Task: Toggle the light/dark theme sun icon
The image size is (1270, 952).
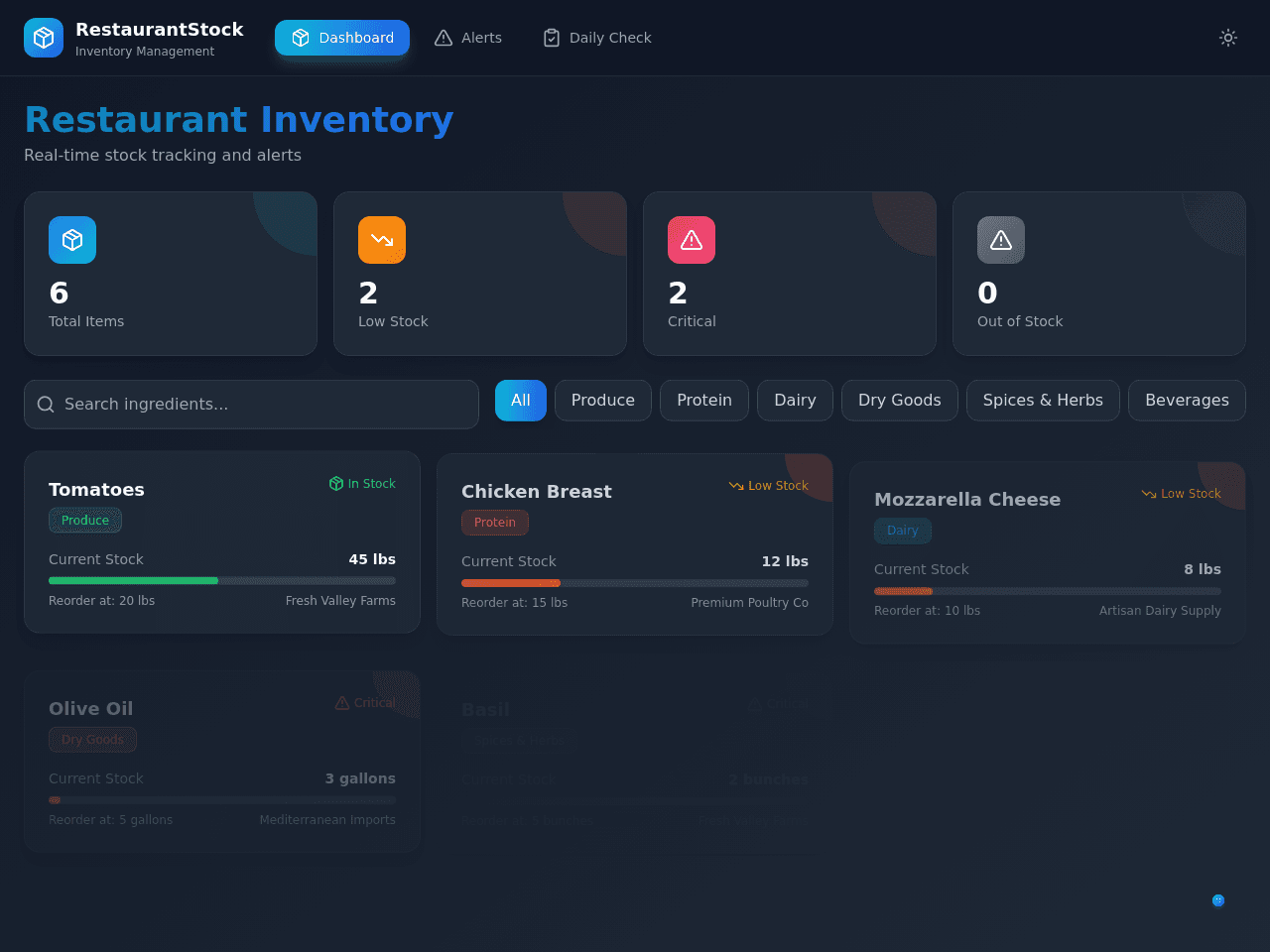Action: pyautogui.click(x=1228, y=38)
